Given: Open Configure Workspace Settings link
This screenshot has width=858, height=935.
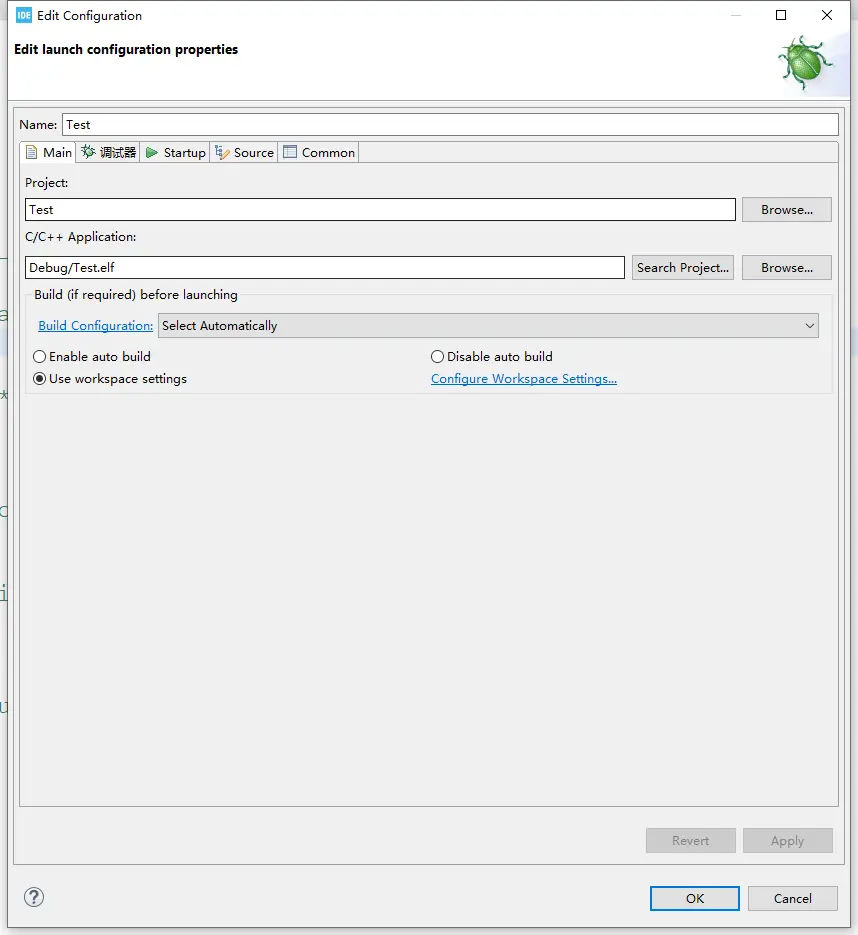Looking at the screenshot, I should [x=524, y=379].
